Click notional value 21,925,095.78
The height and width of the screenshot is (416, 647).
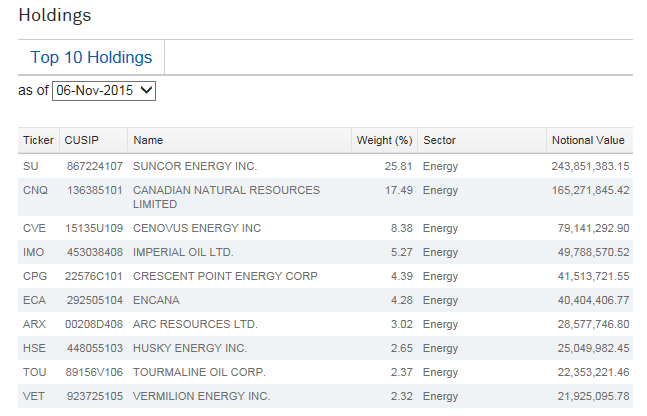[593, 396]
